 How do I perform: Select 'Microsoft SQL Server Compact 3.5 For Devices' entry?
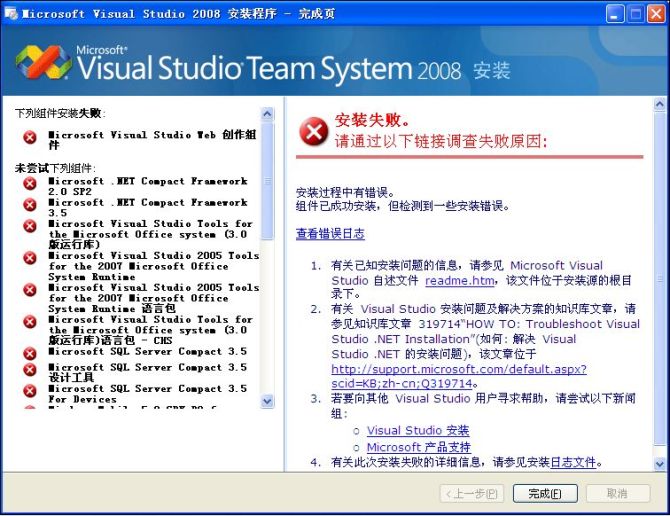coord(147,394)
